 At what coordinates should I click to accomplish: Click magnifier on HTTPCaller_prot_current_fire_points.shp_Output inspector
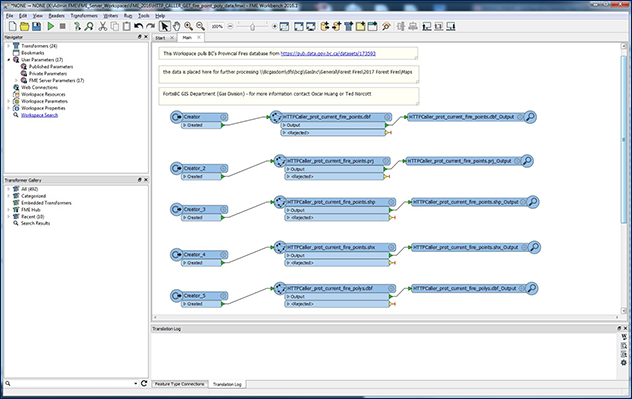(x=533, y=202)
